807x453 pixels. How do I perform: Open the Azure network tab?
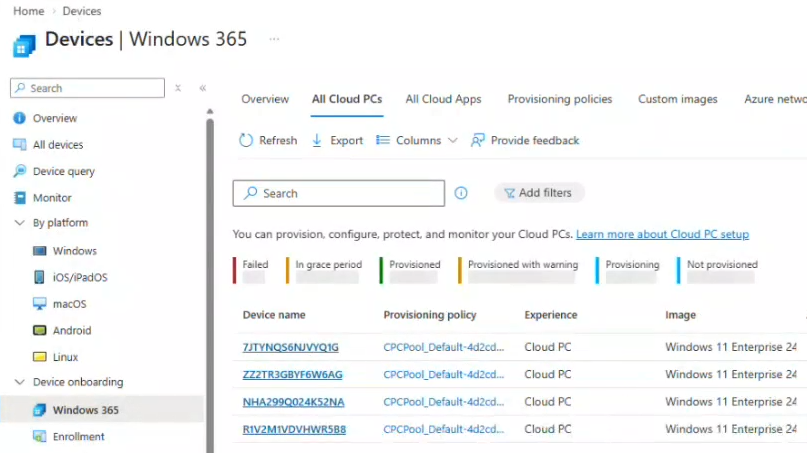point(775,99)
